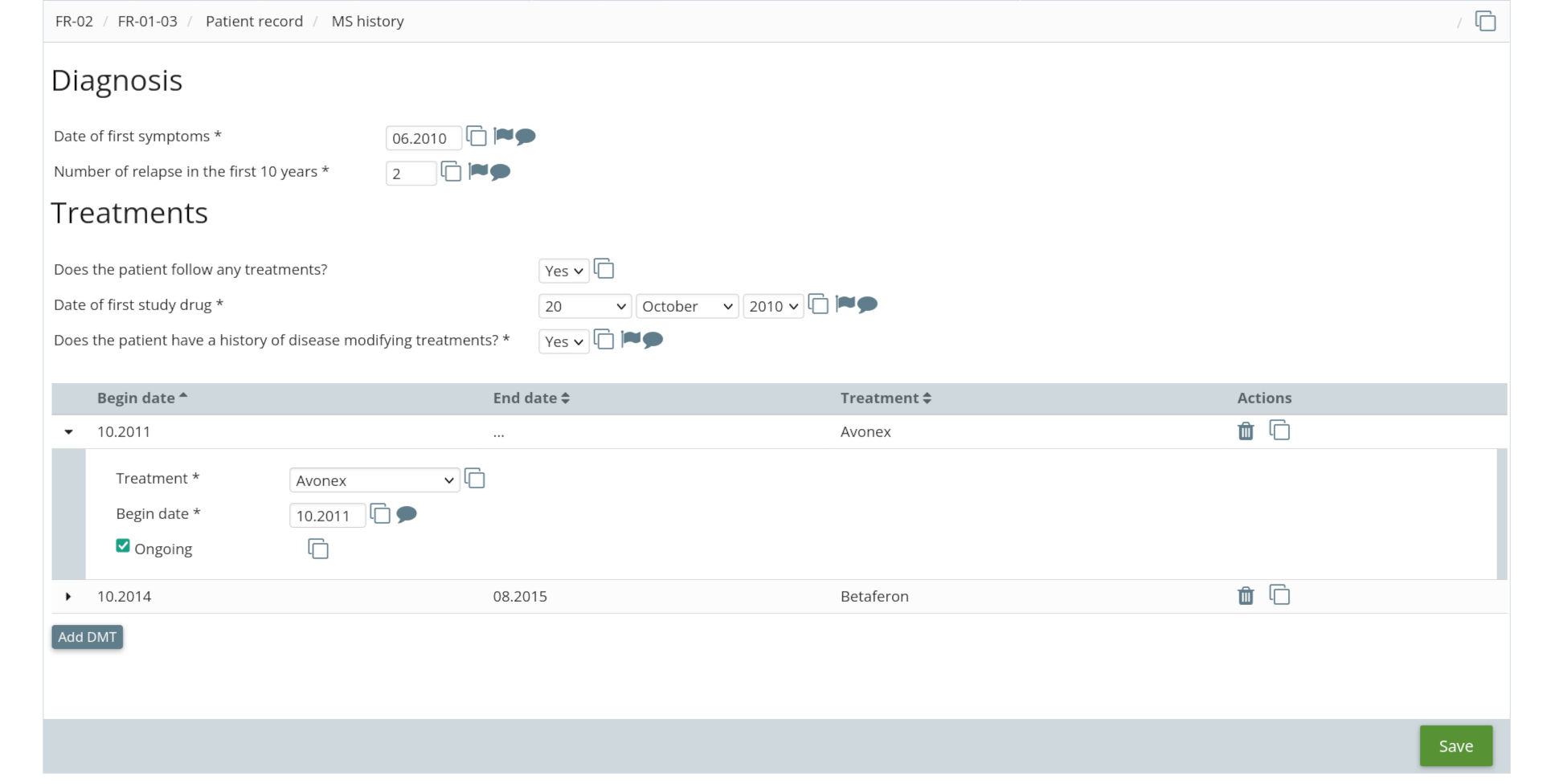Collapse the 10.2011 Avonex row
This screenshot has width=1543, height=784.
(x=68, y=432)
